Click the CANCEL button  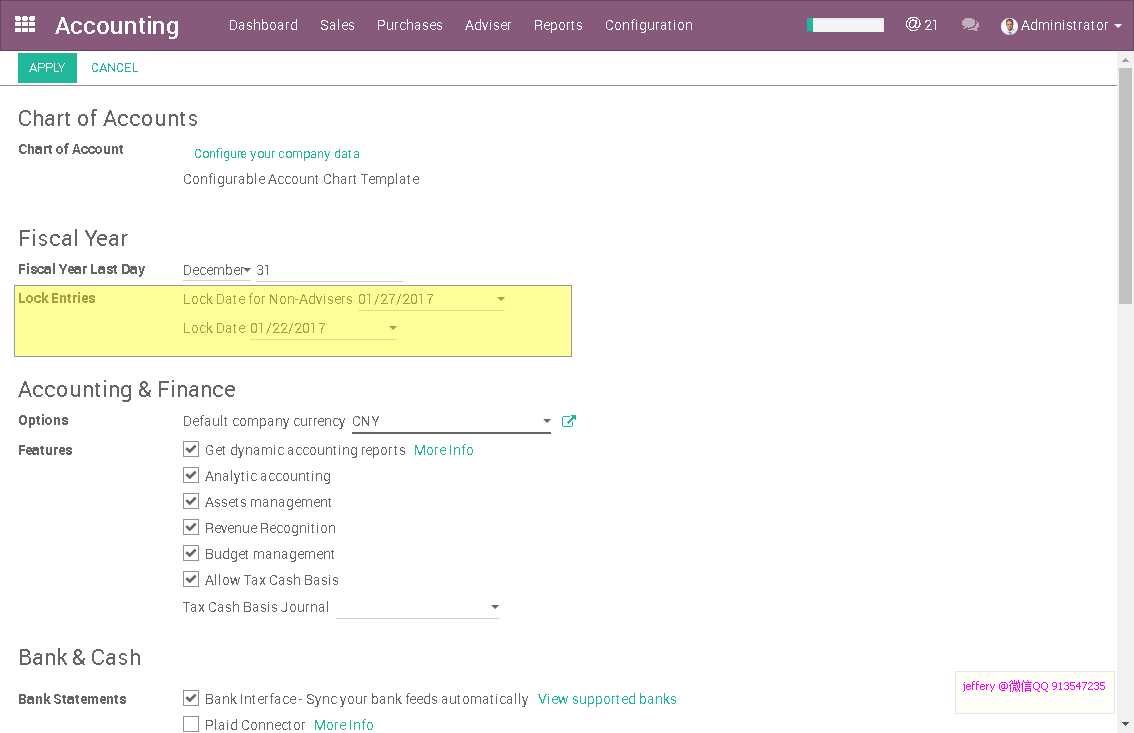114,68
